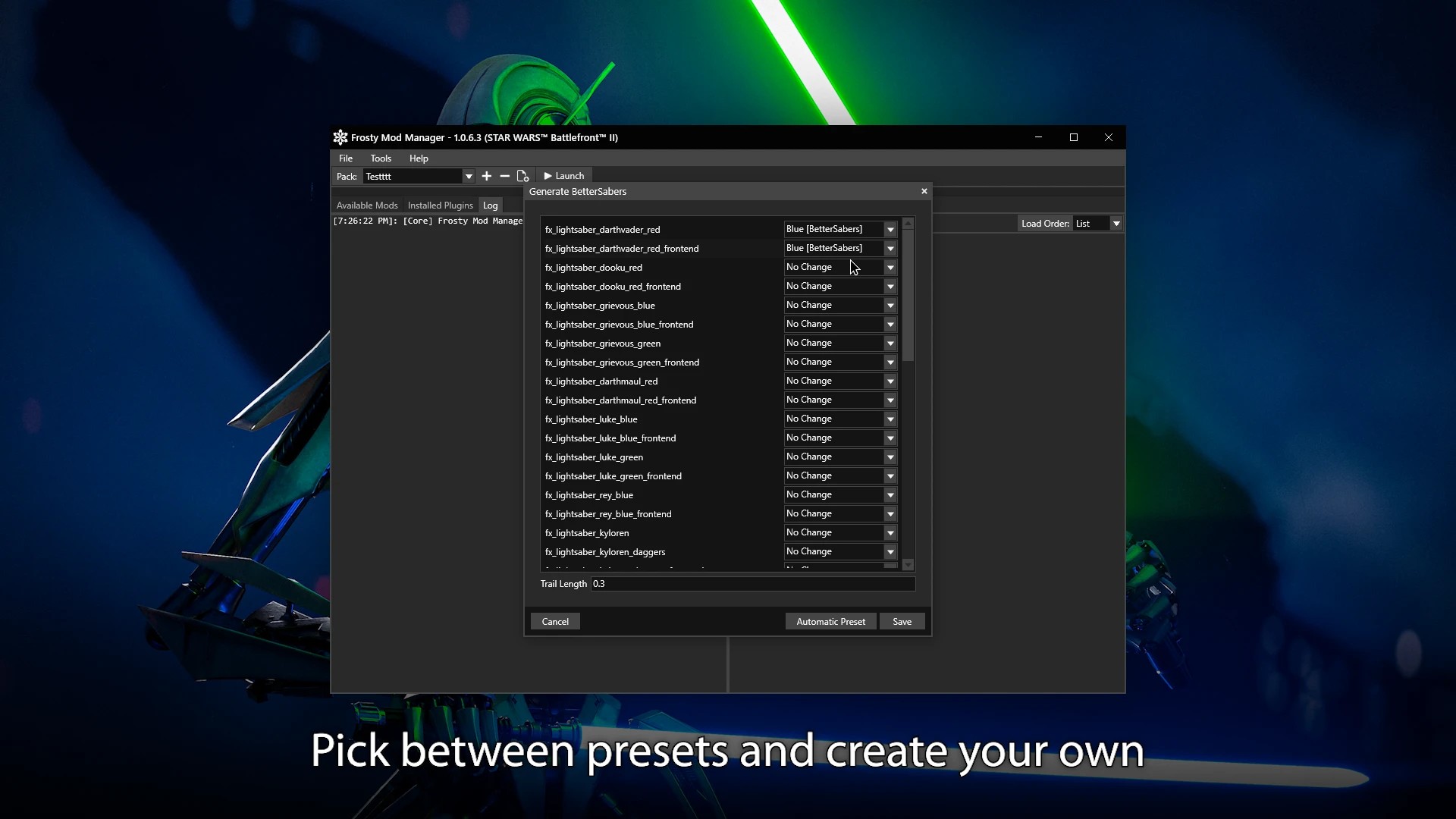
Task: Open the Load Order dropdown
Action: pos(1098,224)
